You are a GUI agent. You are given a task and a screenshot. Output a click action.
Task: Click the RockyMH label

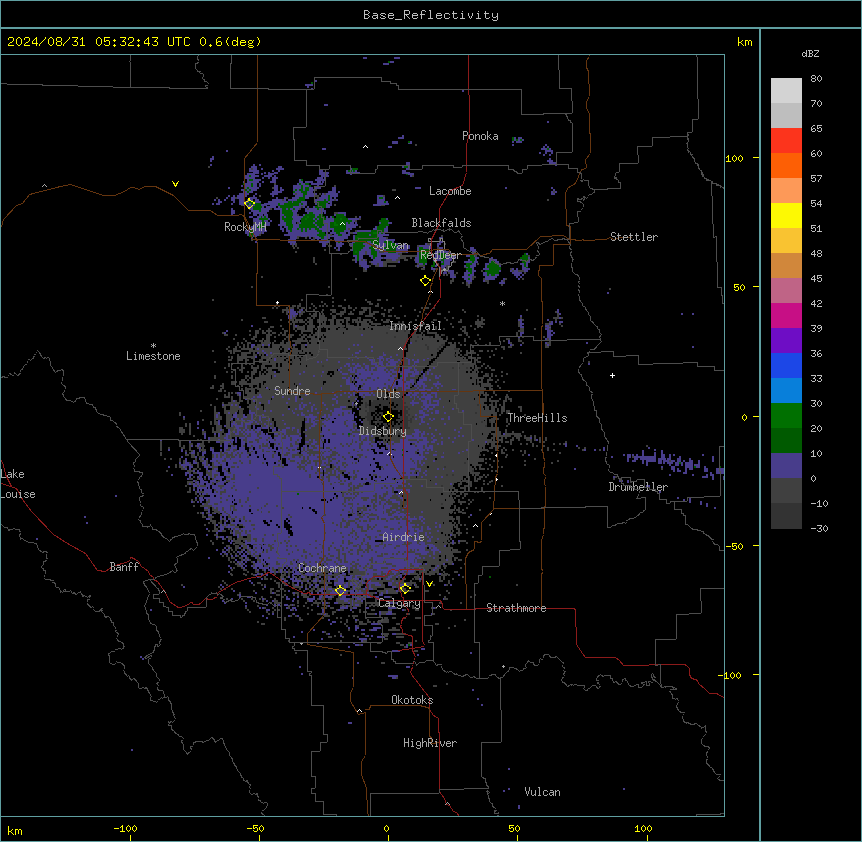coord(245,227)
